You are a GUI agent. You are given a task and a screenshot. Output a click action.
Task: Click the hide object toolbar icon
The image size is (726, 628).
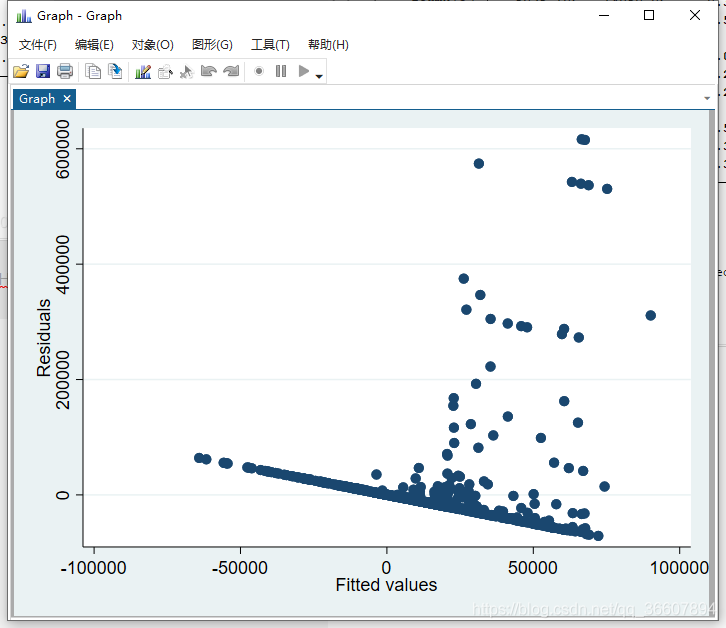click(x=165, y=72)
